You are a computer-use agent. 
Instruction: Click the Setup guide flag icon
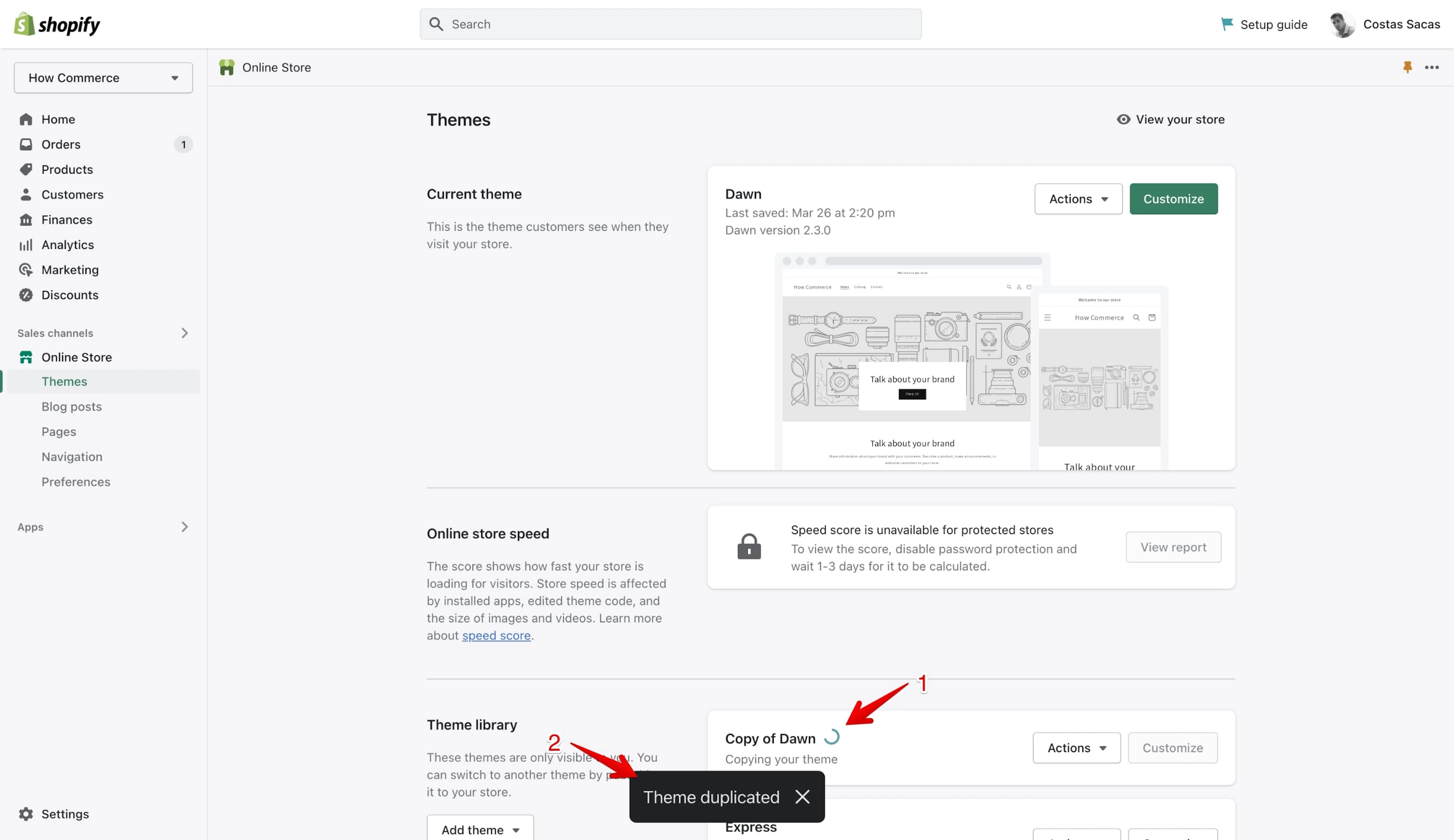[1227, 24]
